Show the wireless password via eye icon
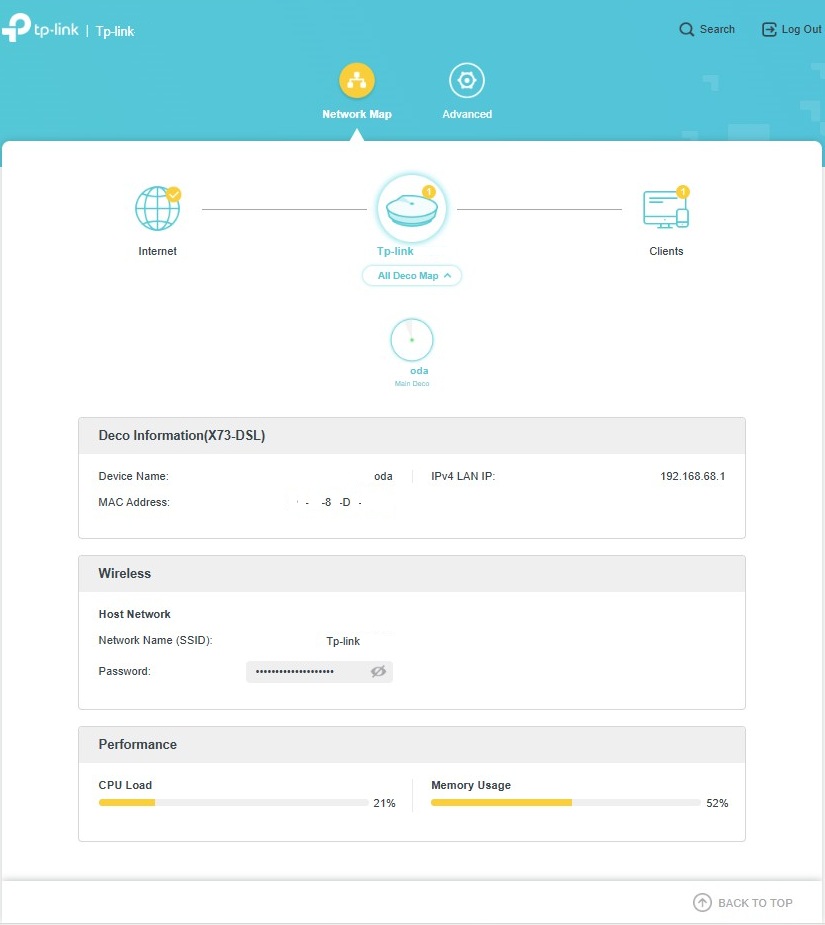The image size is (825, 925). (x=378, y=671)
